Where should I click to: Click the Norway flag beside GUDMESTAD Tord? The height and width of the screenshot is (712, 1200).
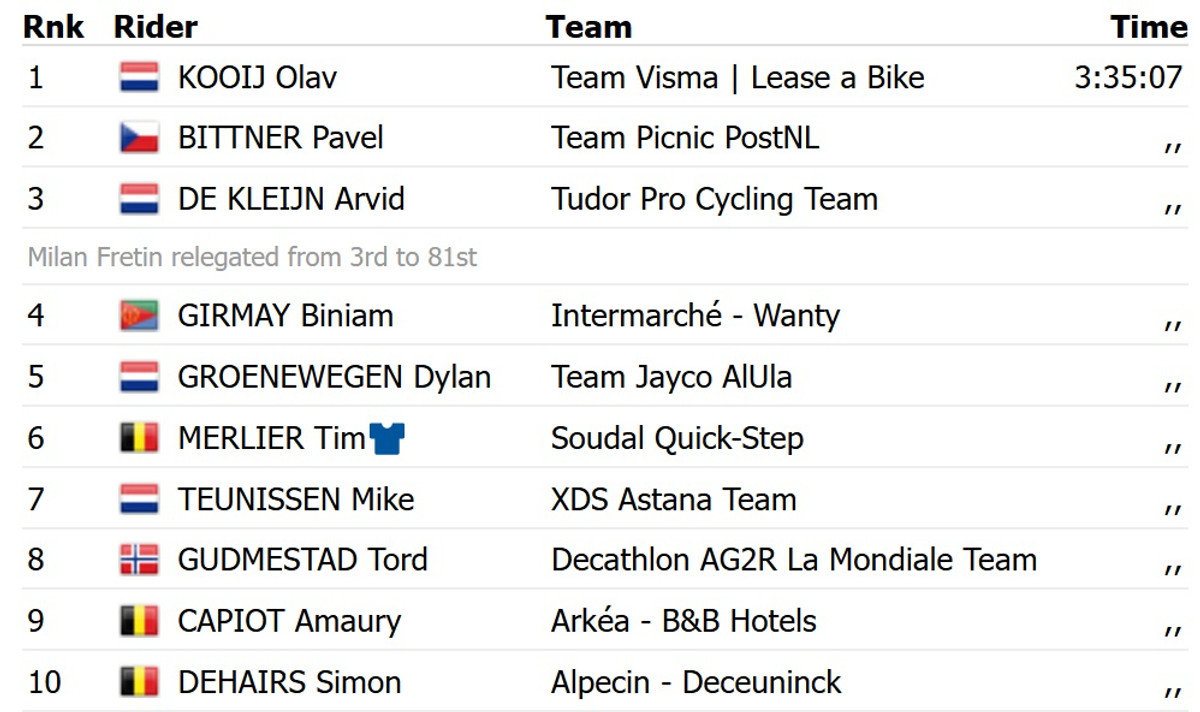[139, 560]
